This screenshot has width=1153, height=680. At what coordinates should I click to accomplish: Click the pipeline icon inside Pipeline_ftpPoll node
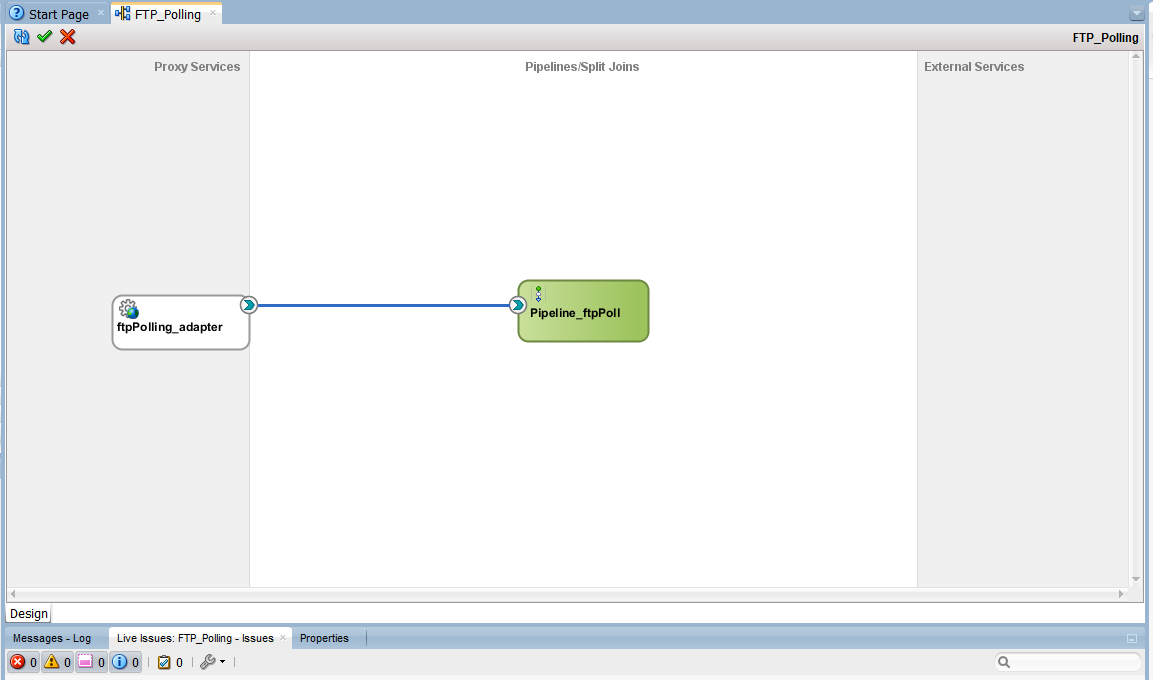(538, 294)
